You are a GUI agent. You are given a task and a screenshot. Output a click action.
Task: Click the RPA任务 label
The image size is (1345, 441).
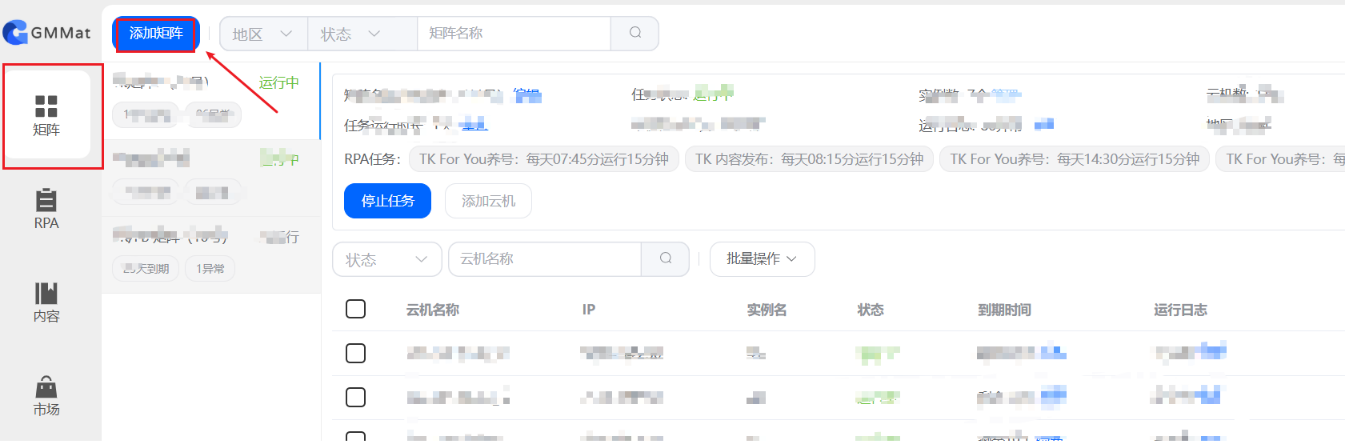(x=373, y=159)
